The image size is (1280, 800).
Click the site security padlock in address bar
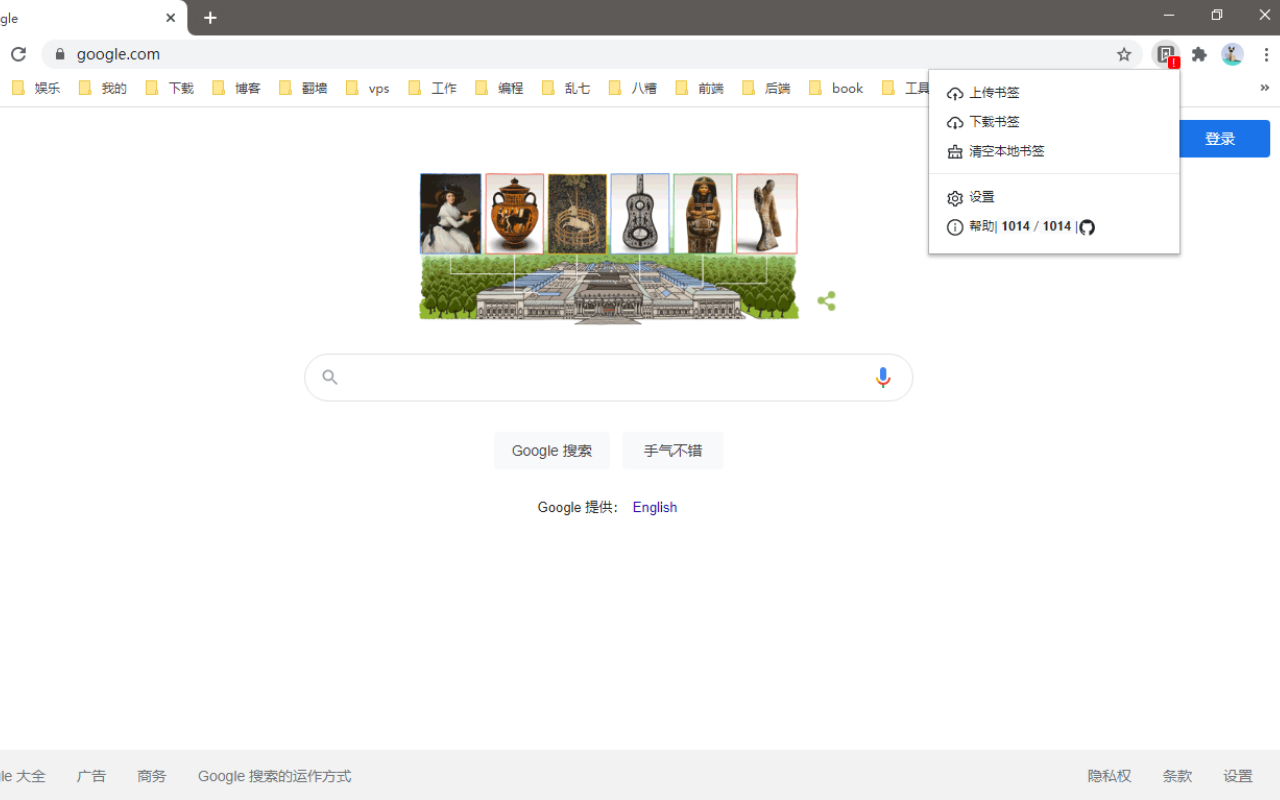click(x=62, y=54)
